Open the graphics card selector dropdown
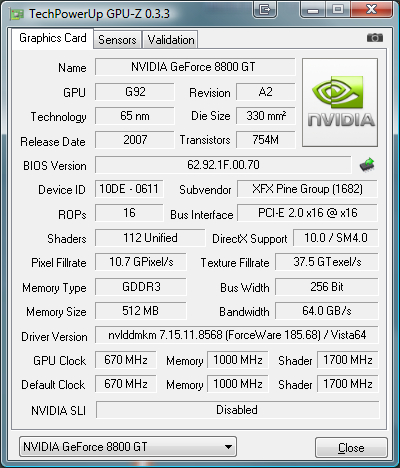This screenshot has width=400, height=468. coord(128,447)
